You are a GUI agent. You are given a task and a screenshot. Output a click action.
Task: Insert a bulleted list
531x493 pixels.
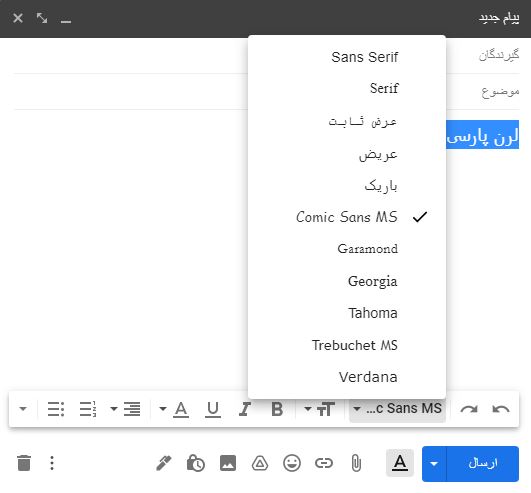click(56, 409)
